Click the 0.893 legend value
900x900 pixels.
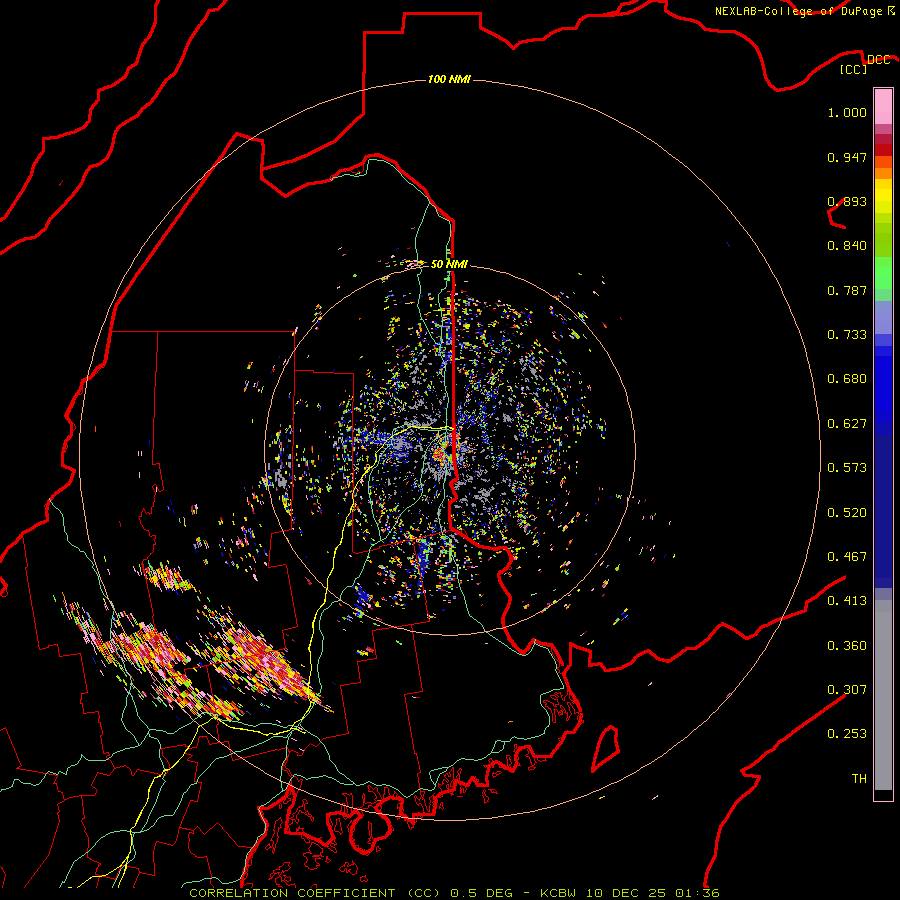(x=847, y=201)
